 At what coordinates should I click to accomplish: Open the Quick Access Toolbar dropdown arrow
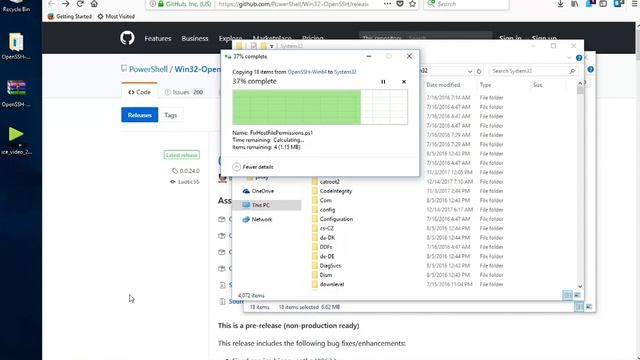(271, 47)
